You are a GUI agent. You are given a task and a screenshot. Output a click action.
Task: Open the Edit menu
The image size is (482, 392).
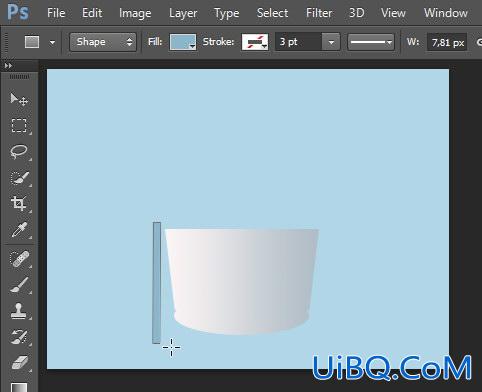[x=92, y=13]
